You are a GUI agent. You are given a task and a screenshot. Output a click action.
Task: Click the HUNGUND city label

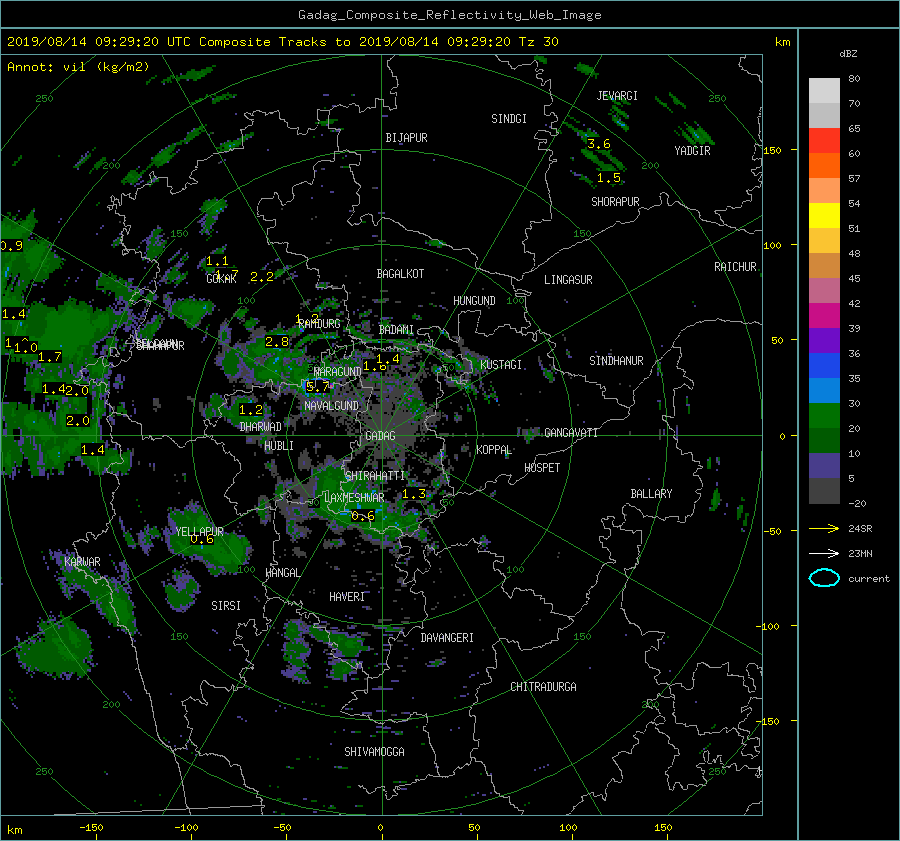pos(474,301)
